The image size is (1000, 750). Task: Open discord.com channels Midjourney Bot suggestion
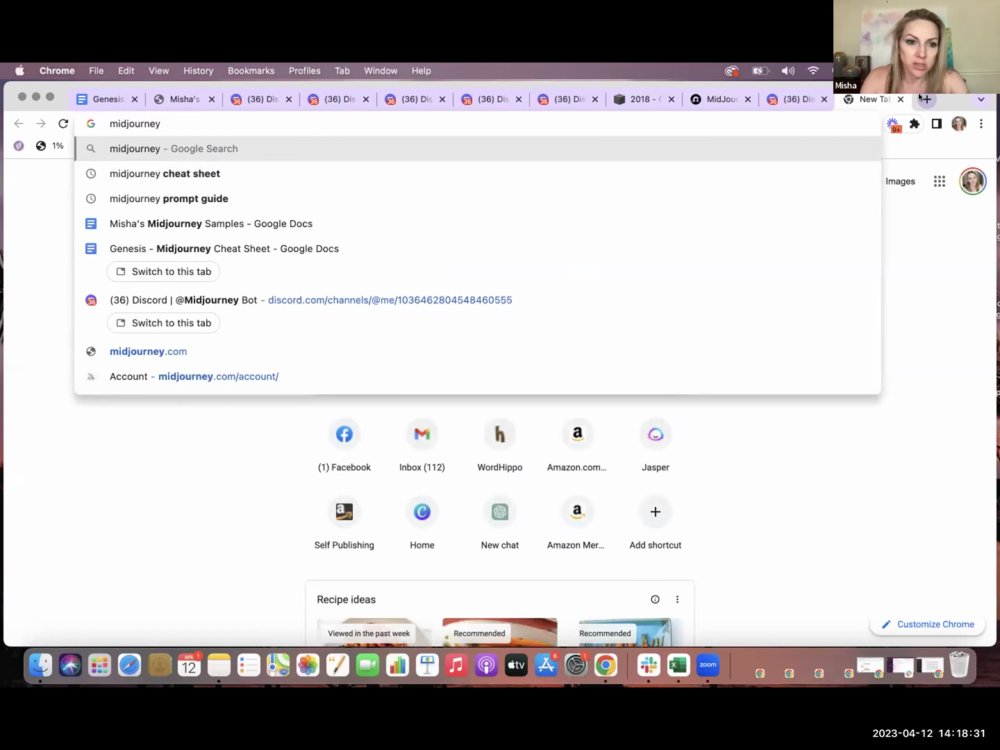click(478, 300)
